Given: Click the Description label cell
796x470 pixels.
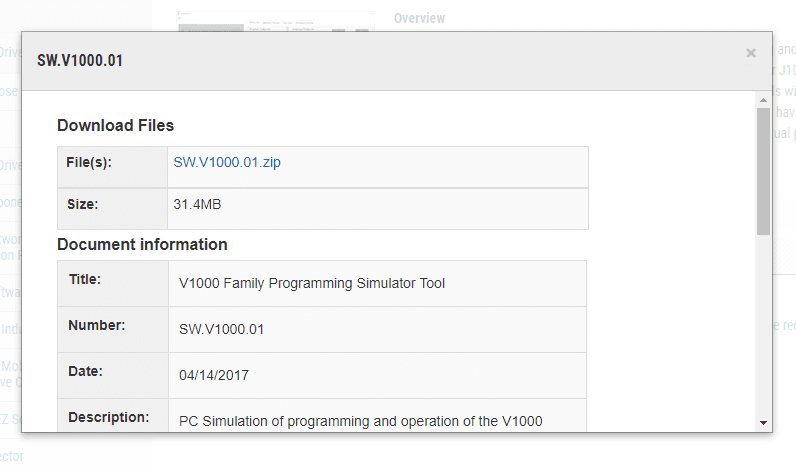Looking at the screenshot, I should [x=113, y=416].
